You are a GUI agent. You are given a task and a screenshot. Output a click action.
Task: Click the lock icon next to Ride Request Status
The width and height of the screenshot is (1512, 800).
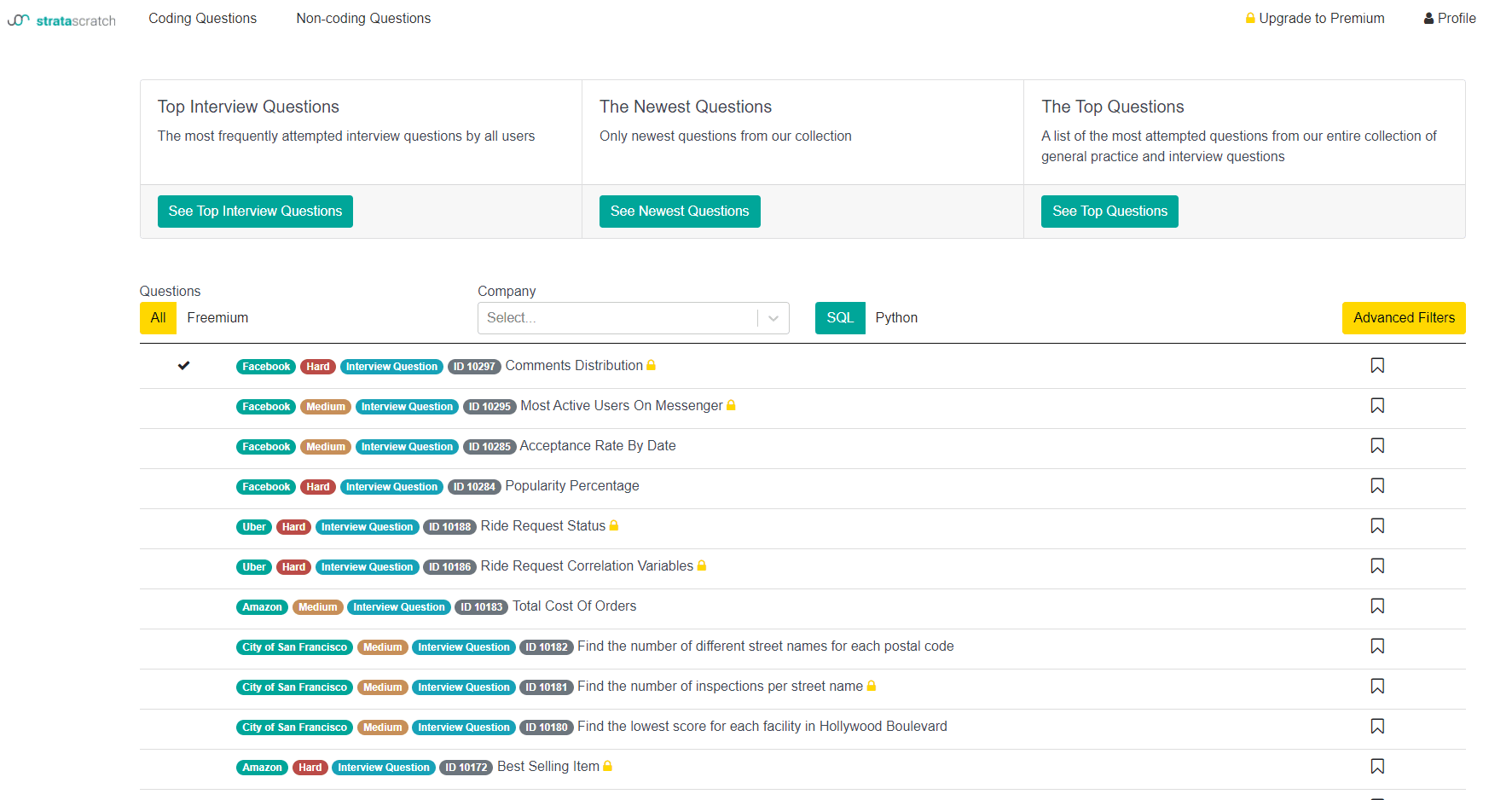pos(616,525)
